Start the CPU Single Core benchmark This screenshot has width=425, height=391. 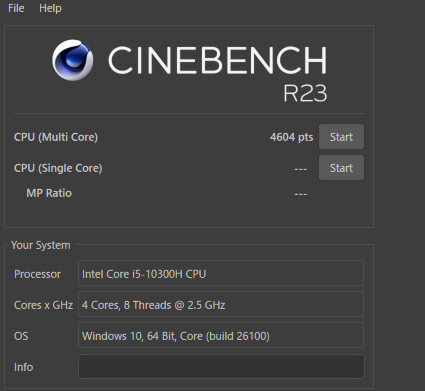[x=341, y=168]
